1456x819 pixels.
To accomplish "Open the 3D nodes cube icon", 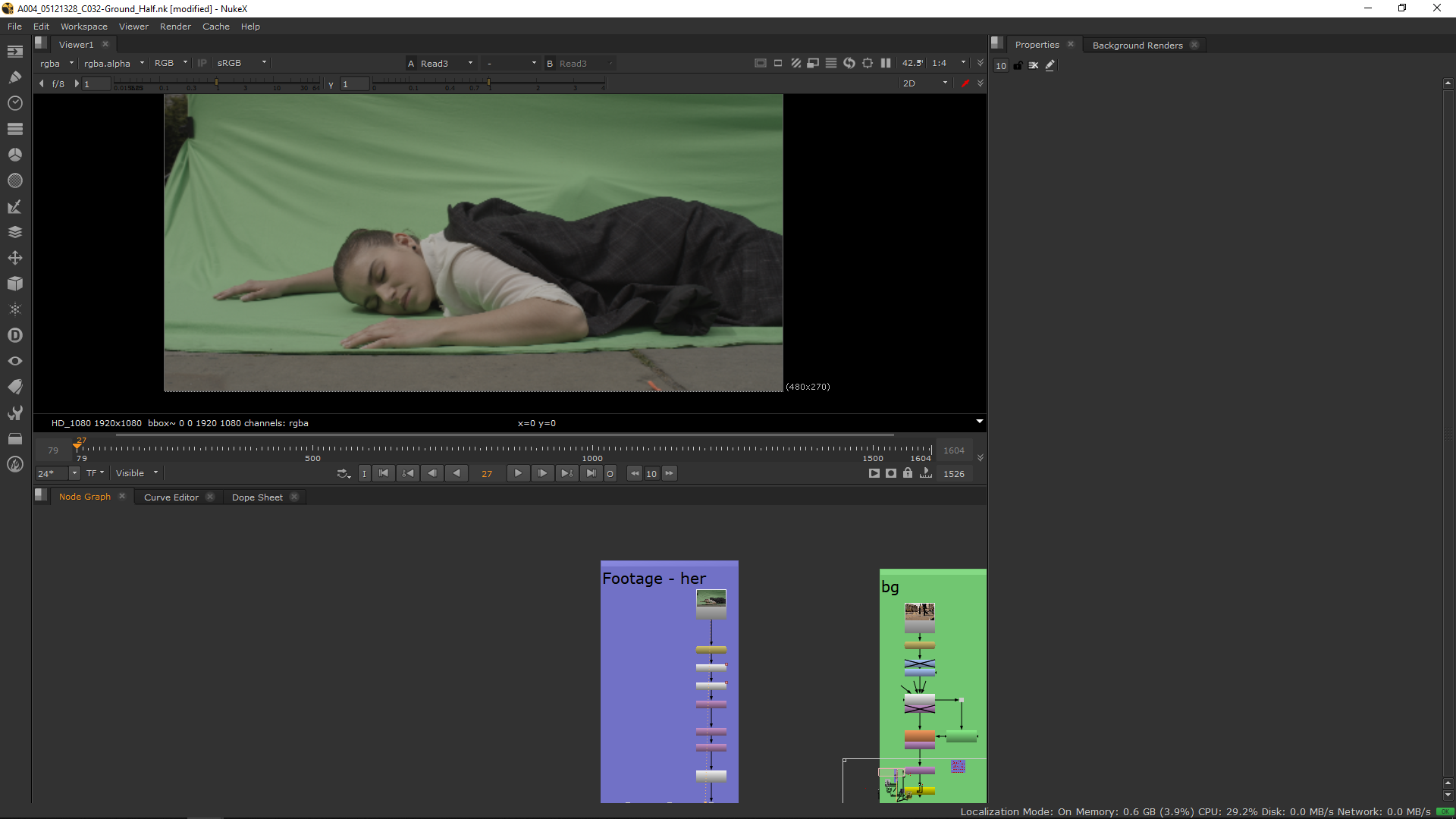I will (x=14, y=284).
